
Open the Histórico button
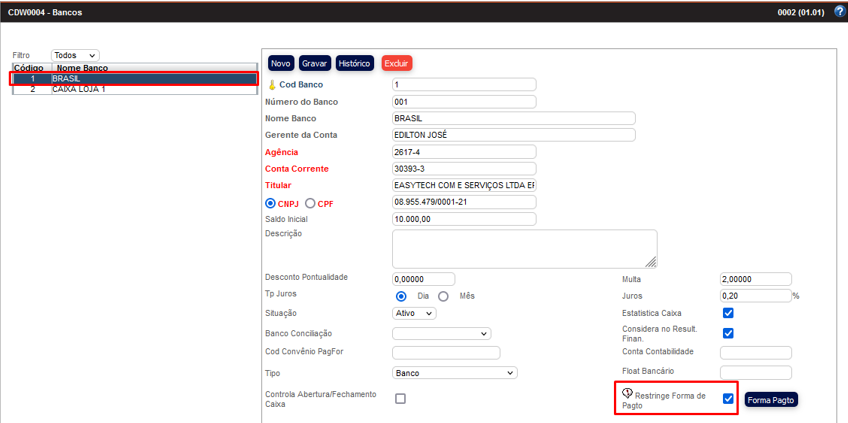click(354, 63)
